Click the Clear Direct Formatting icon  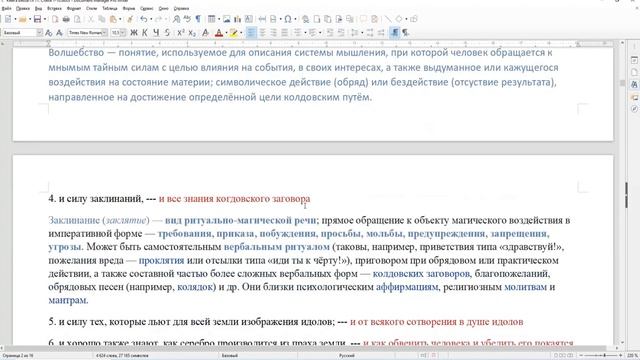point(205,33)
